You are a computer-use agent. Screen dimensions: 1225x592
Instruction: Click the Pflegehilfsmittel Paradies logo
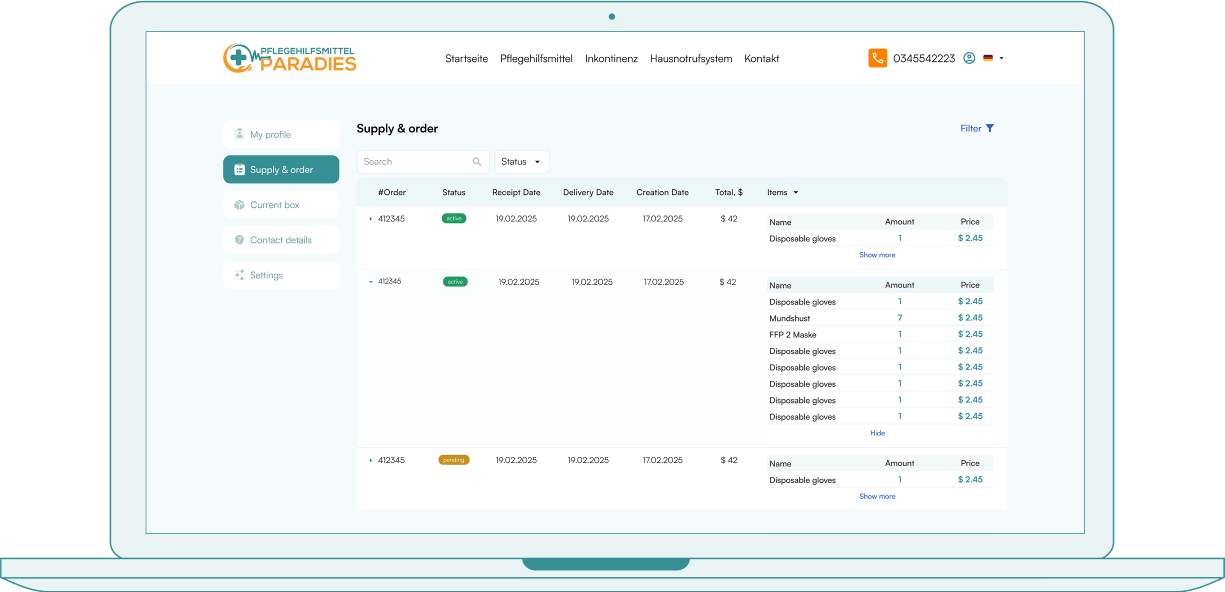coord(290,58)
